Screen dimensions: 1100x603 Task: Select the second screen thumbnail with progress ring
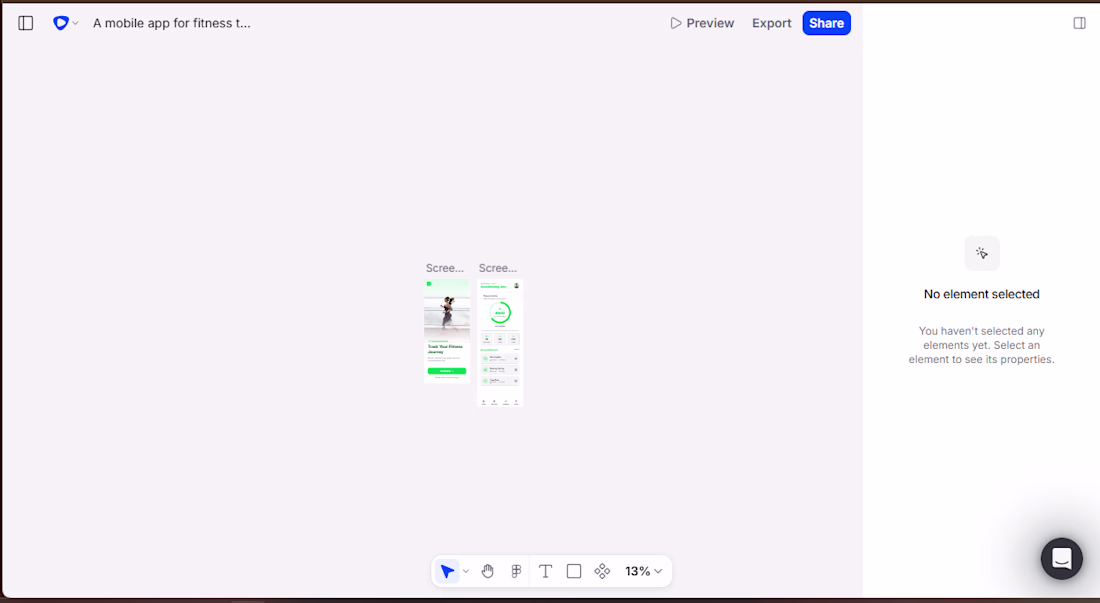point(500,343)
